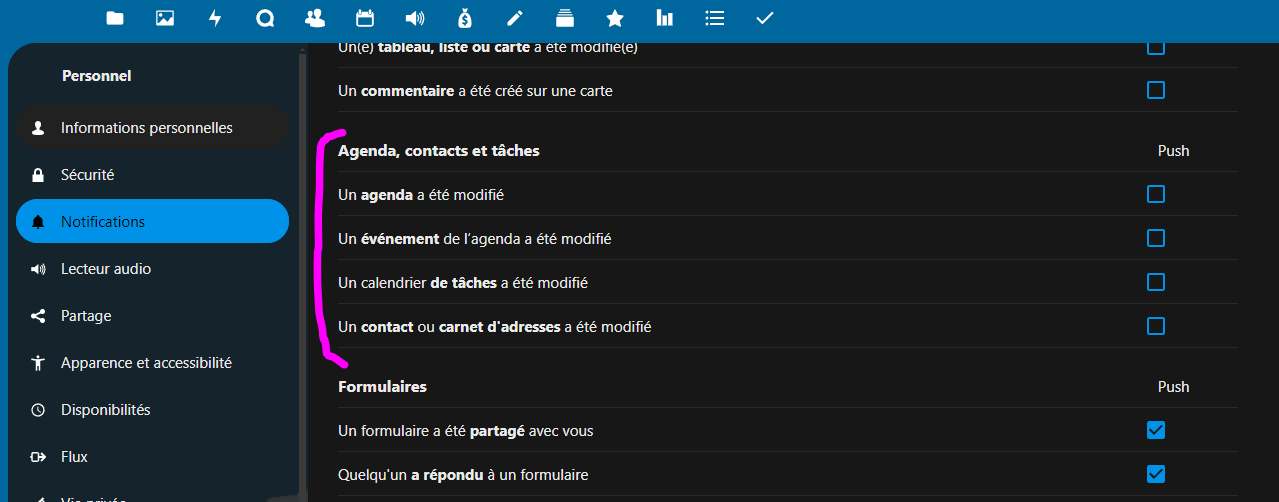Uncheck push for 'Un formulaire a été partagé'
Image resolution: width=1279 pixels, height=502 pixels.
pyautogui.click(x=1156, y=431)
